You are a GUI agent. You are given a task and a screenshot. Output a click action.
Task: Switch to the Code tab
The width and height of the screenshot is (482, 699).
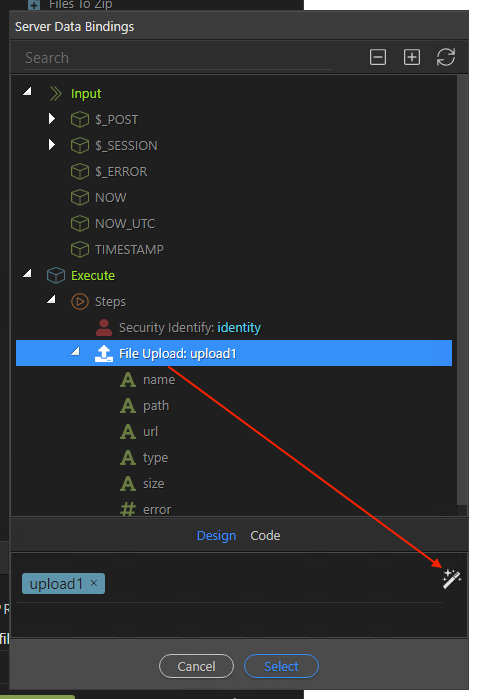coord(265,535)
